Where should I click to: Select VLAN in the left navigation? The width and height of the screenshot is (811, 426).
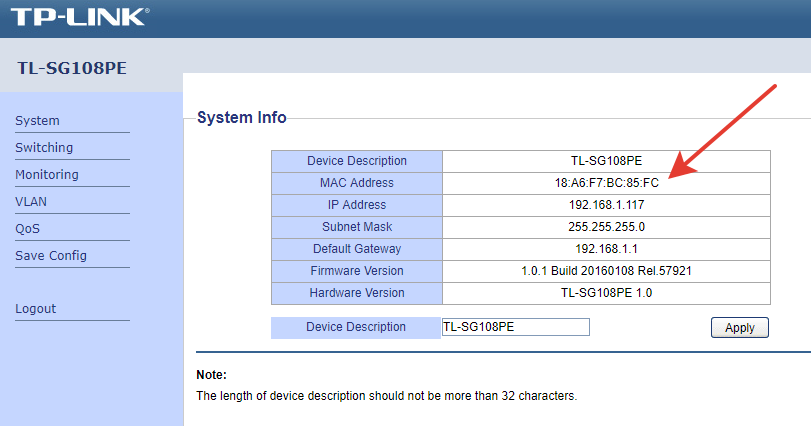[x=31, y=202]
